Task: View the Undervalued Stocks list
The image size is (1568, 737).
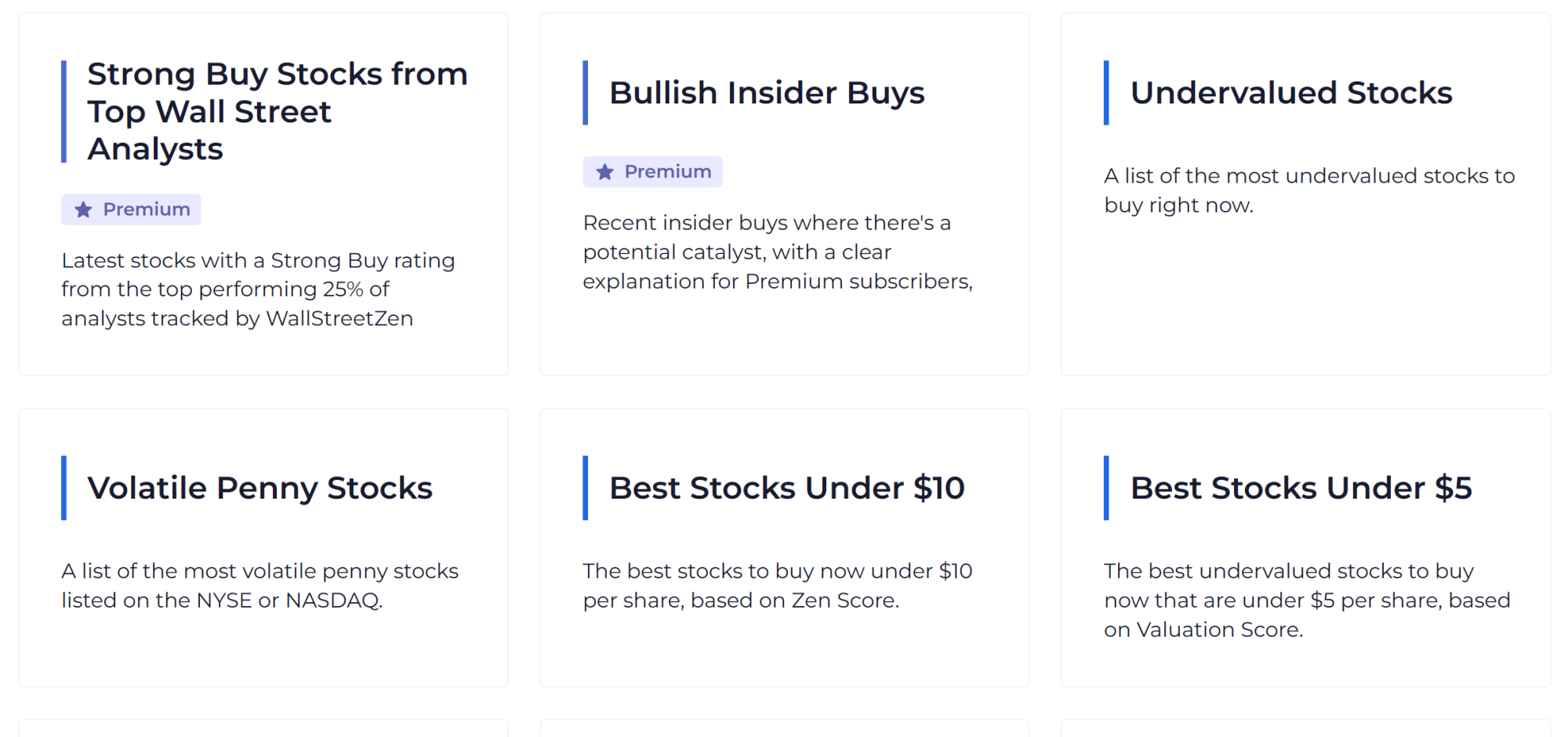Action: pyautogui.click(x=1291, y=92)
